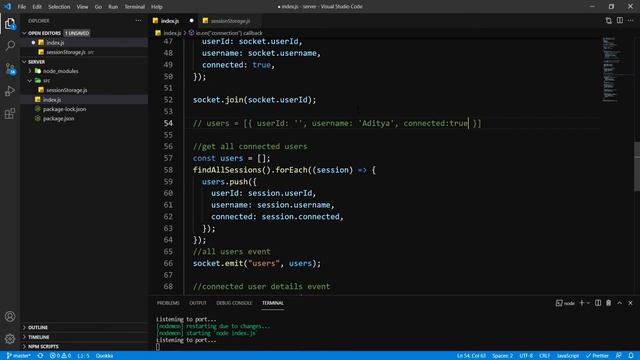The width and height of the screenshot is (640, 360).
Task: Select sessionStorage.js in Open Editors list
Action: pos(84,52)
